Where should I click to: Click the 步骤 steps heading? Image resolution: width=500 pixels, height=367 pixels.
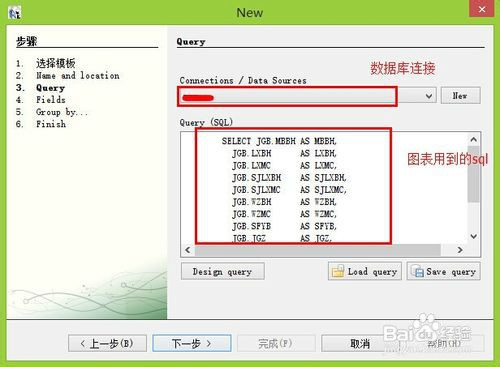point(27,41)
